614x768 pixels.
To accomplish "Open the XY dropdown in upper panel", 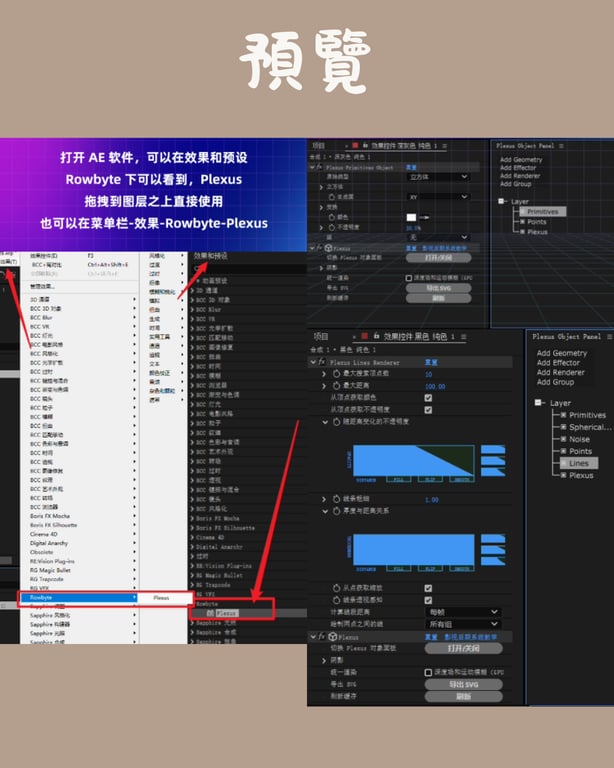I will [438, 196].
